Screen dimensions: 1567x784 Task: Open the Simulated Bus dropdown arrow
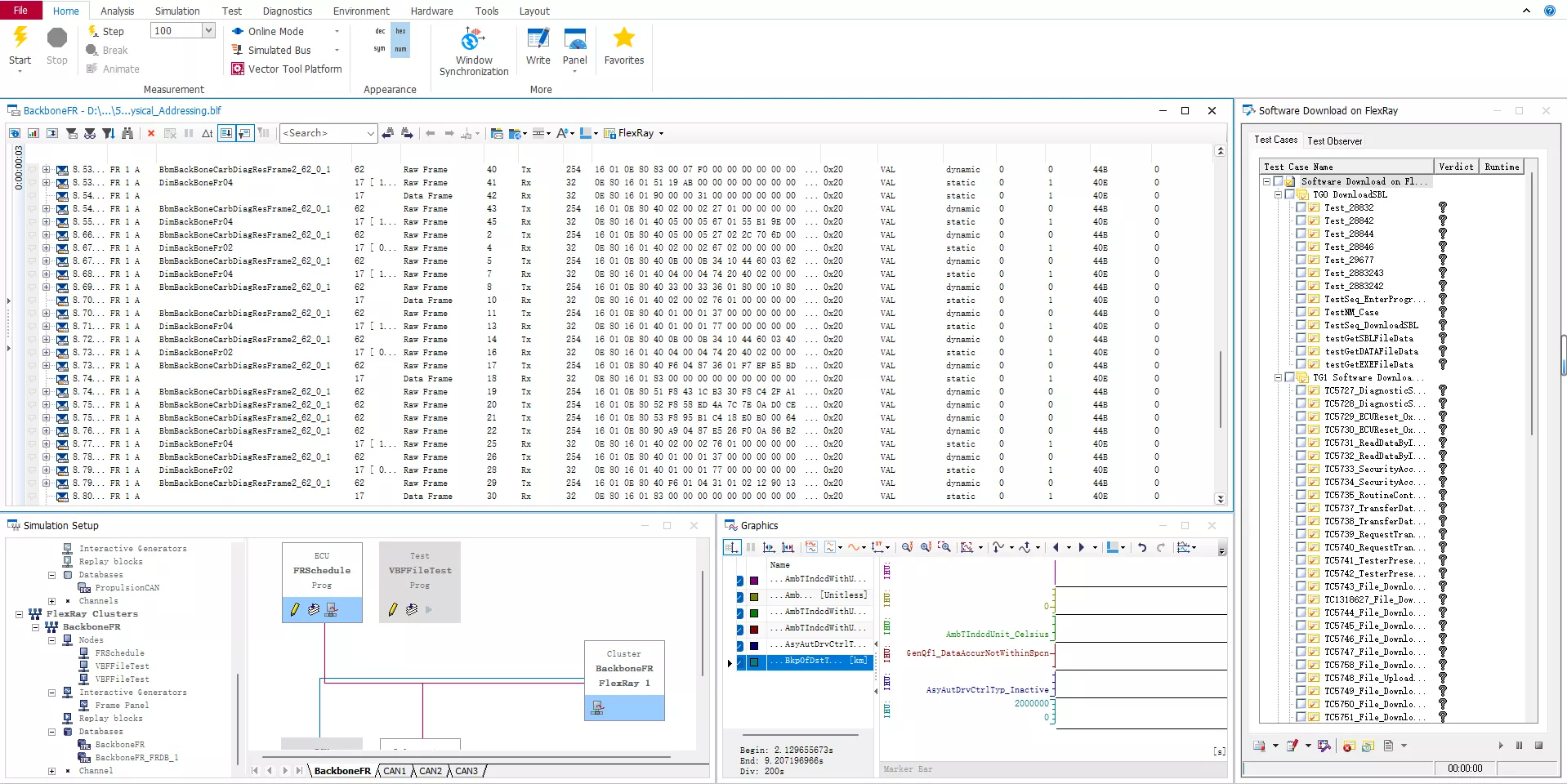[337, 50]
